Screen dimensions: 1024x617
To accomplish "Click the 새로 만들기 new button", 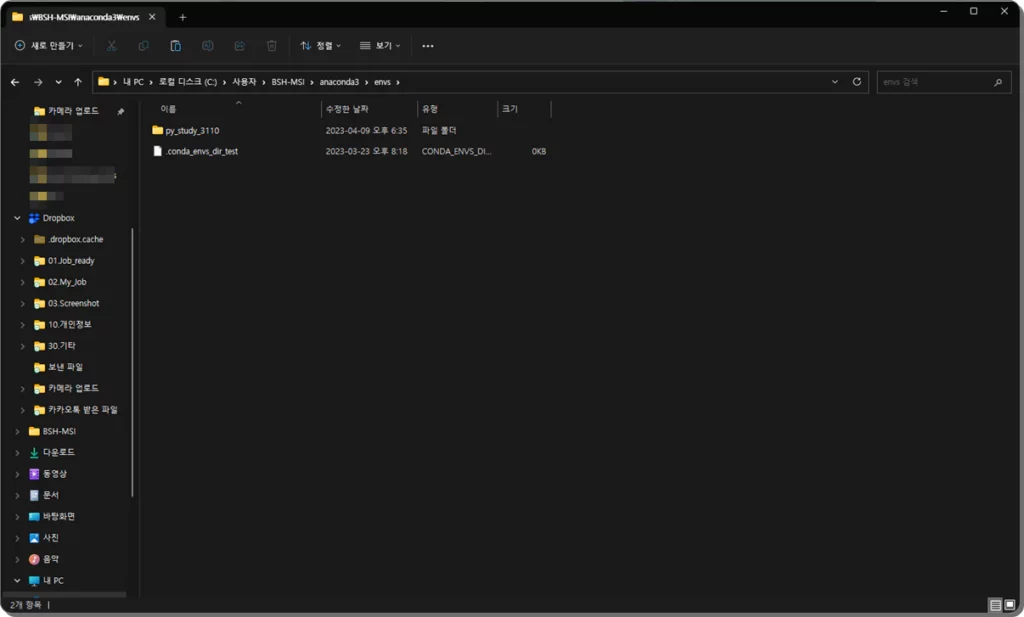I will (49, 46).
